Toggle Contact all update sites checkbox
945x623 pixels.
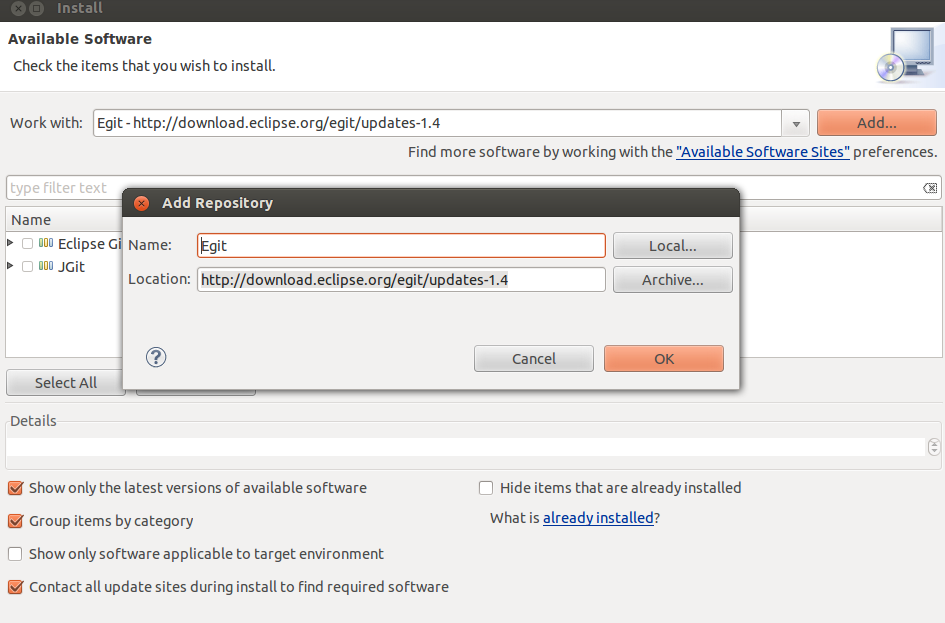(x=16, y=587)
